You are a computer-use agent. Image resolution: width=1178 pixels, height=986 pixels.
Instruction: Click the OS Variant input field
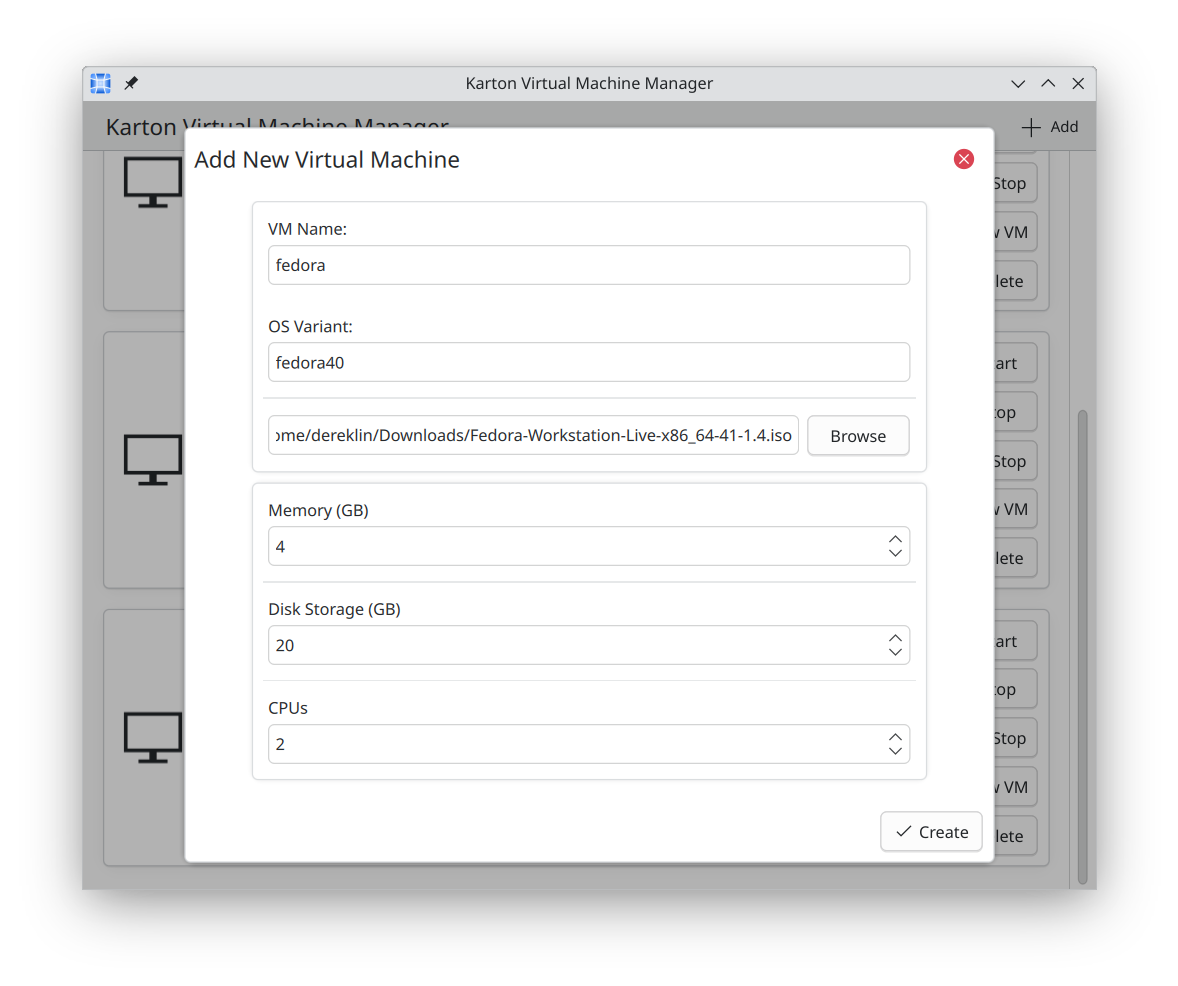coord(588,362)
